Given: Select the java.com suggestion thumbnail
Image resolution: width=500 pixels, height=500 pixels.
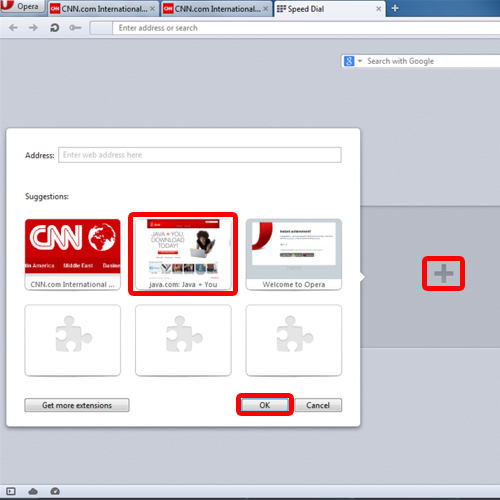Looking at the screenshot, I should 183,254.
